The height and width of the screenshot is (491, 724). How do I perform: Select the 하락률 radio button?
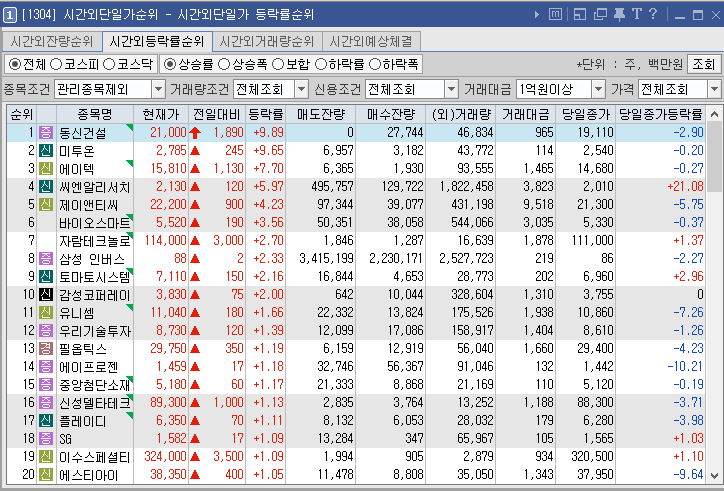321,64
